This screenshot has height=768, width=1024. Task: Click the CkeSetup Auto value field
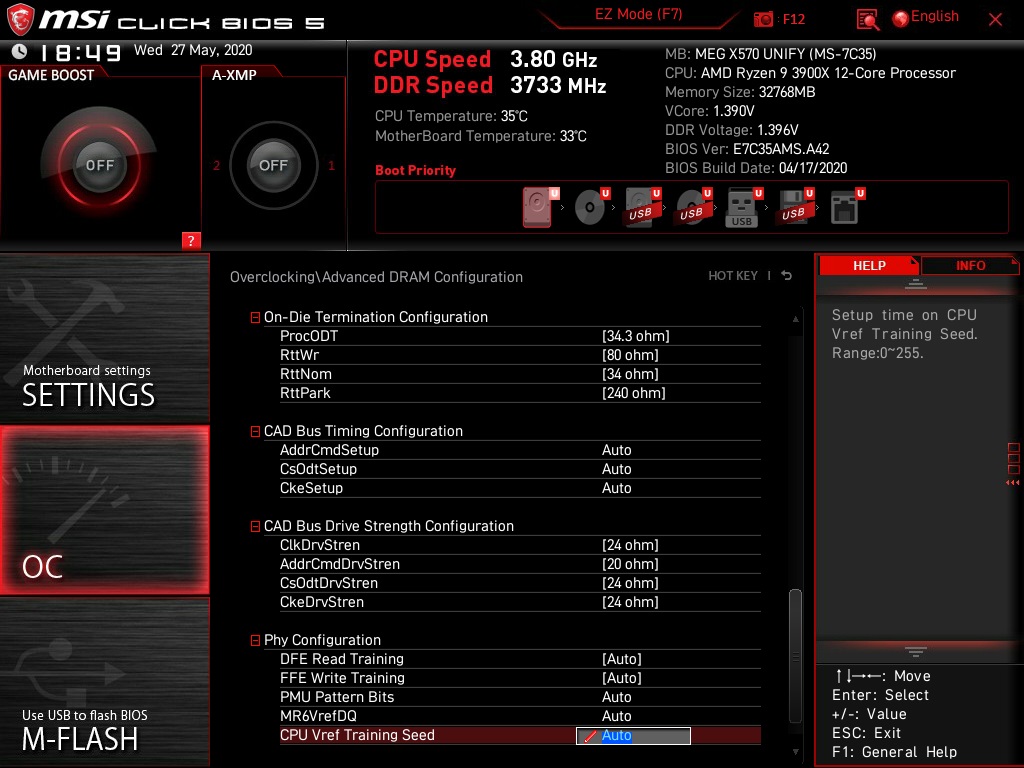coord(616,488)
